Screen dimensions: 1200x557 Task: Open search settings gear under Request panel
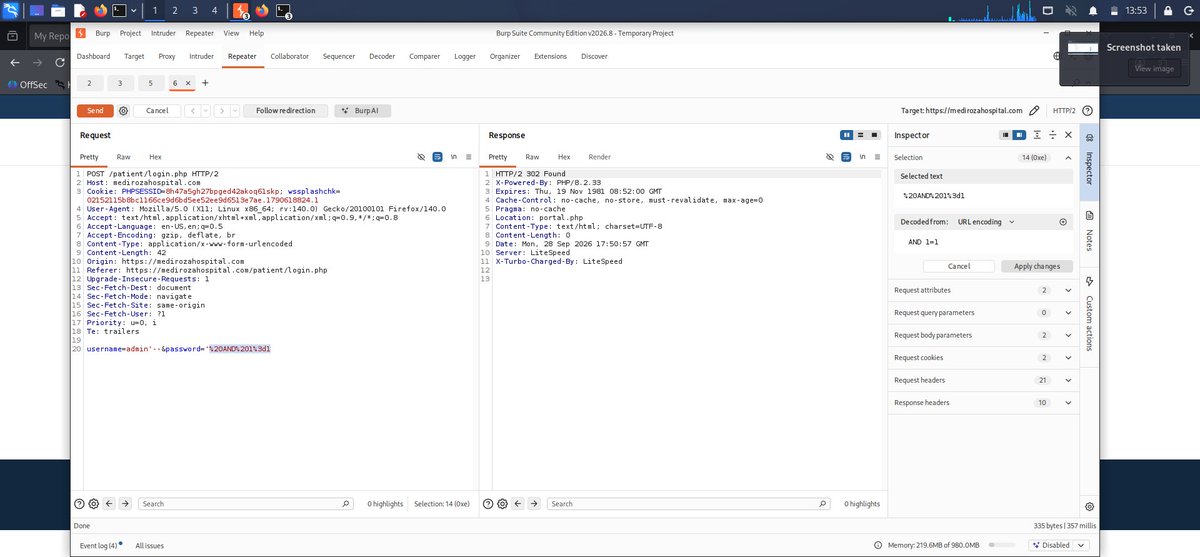coord(93,503)
